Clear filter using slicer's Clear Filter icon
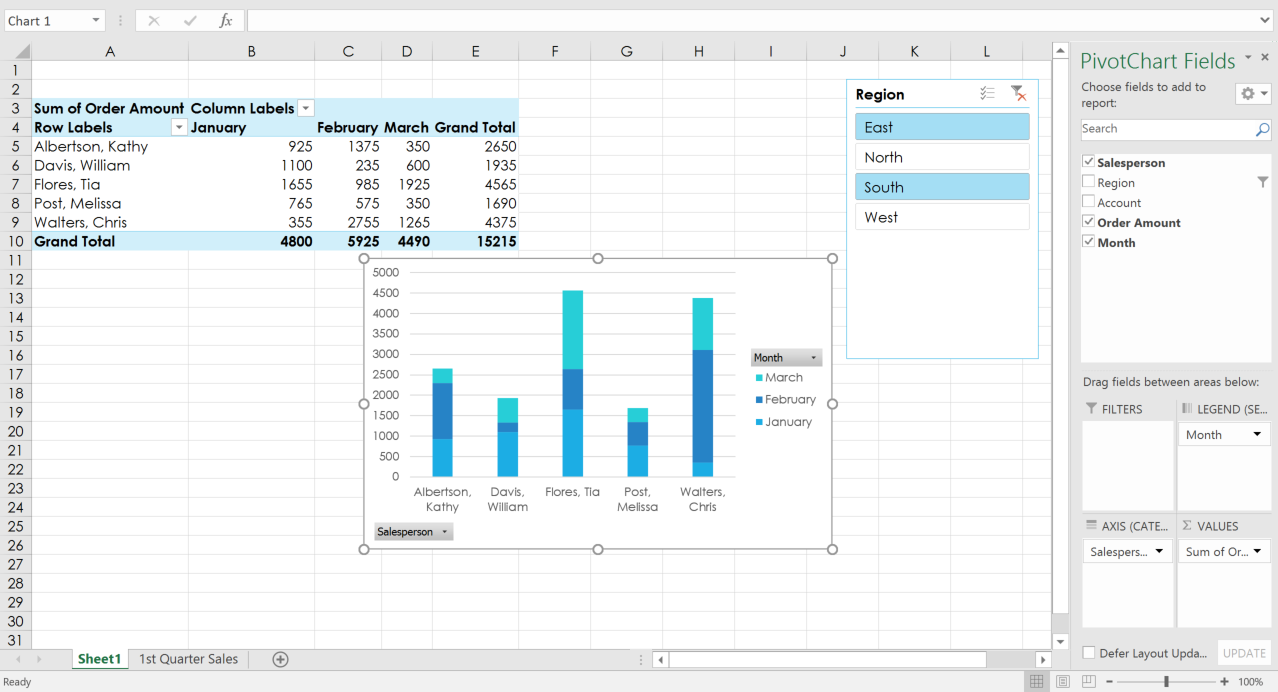 (1019, 93)
